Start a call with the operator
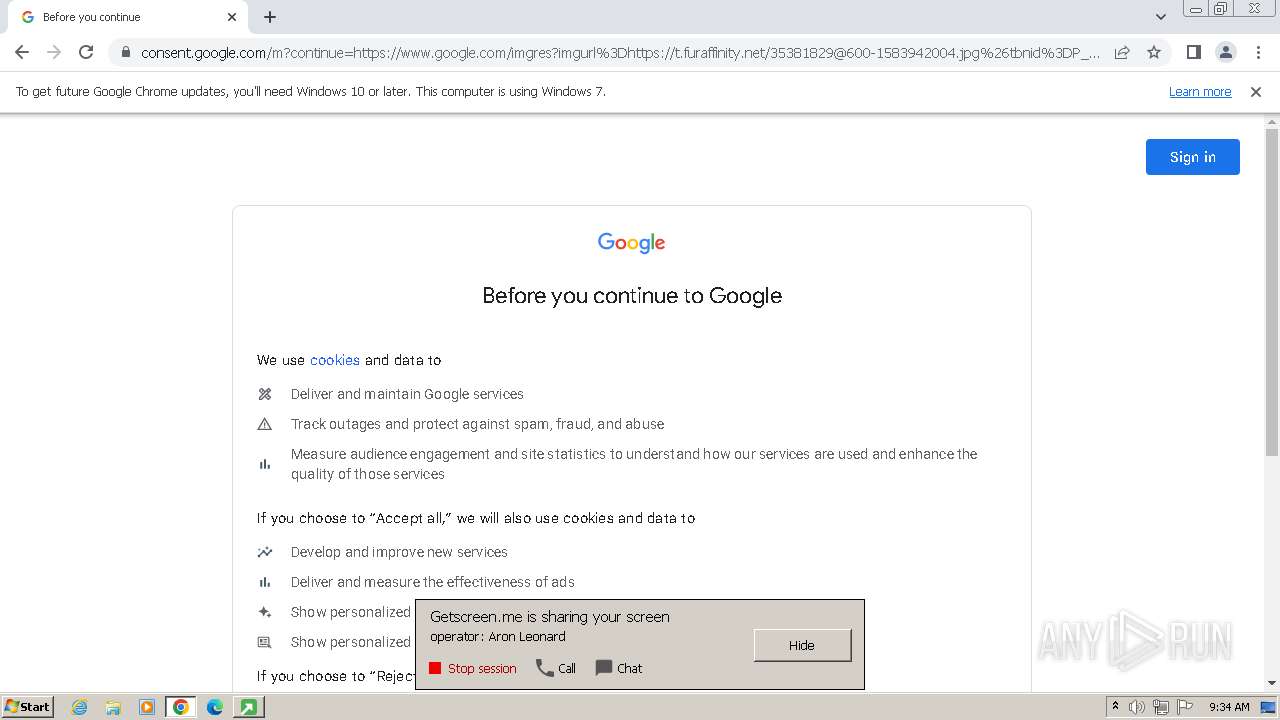This screenshot has width=1280, height=720. 556,668
